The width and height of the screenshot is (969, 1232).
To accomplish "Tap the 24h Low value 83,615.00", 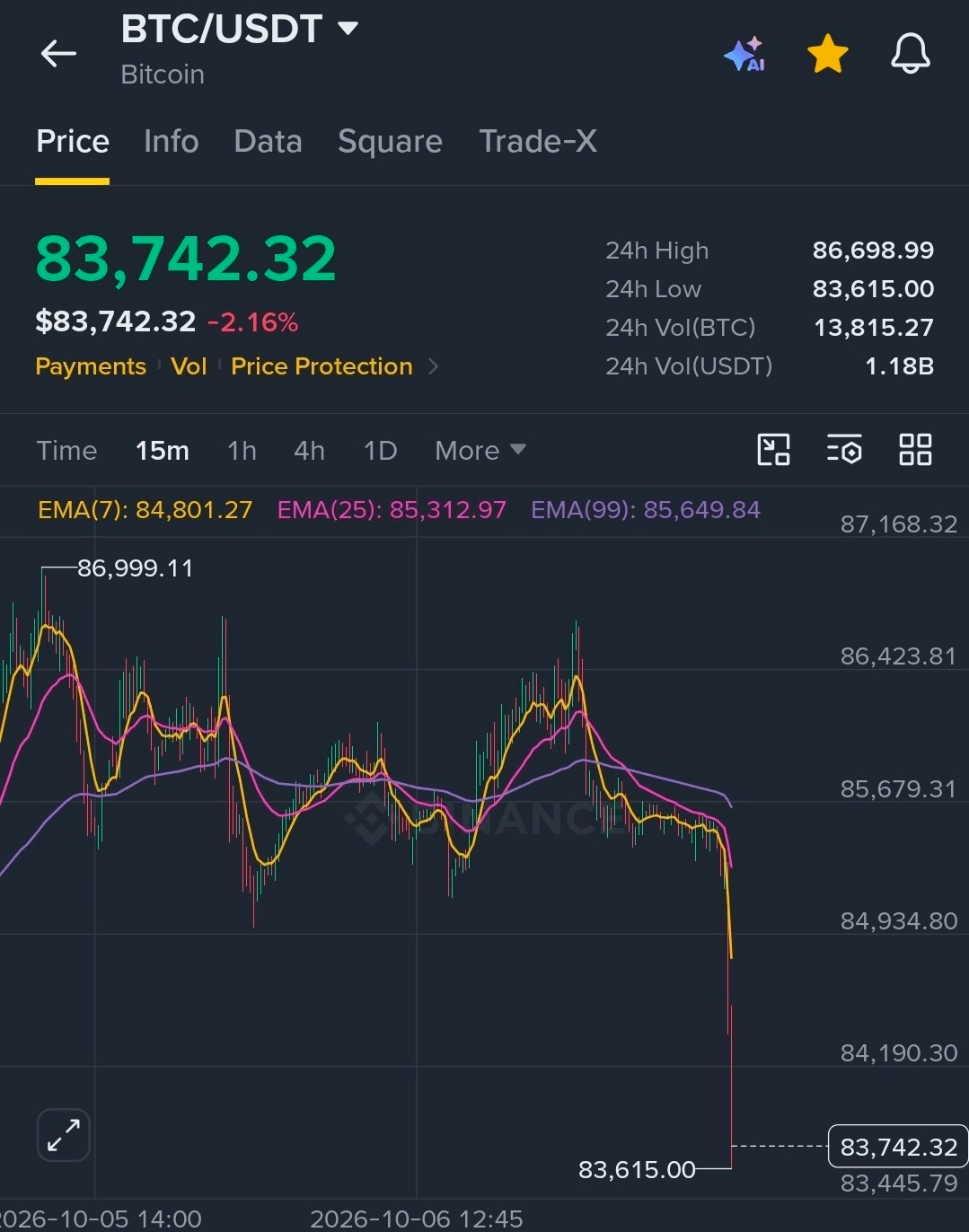I will click(x=873, y=289).
